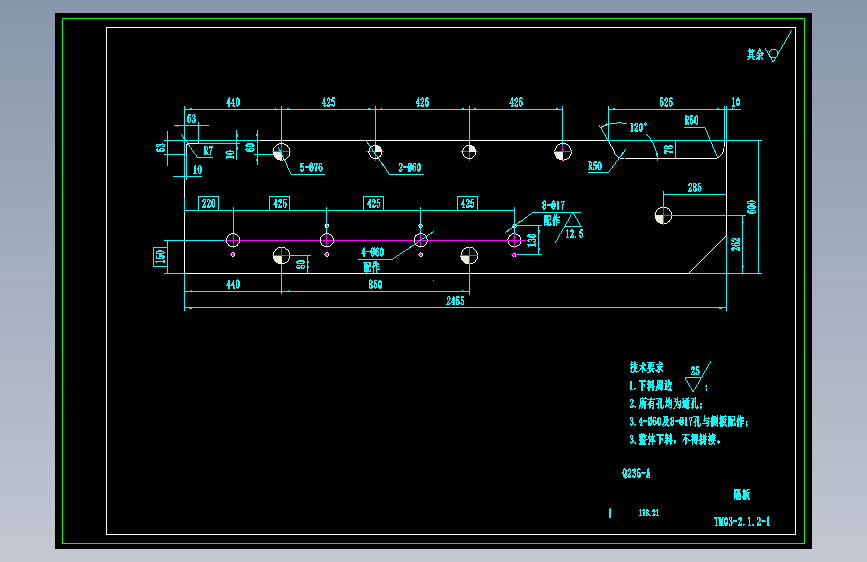Select the "600" overall height dimension
Image resolution: width=867 pixels, height=562 pixels.
tap(751, 207)
